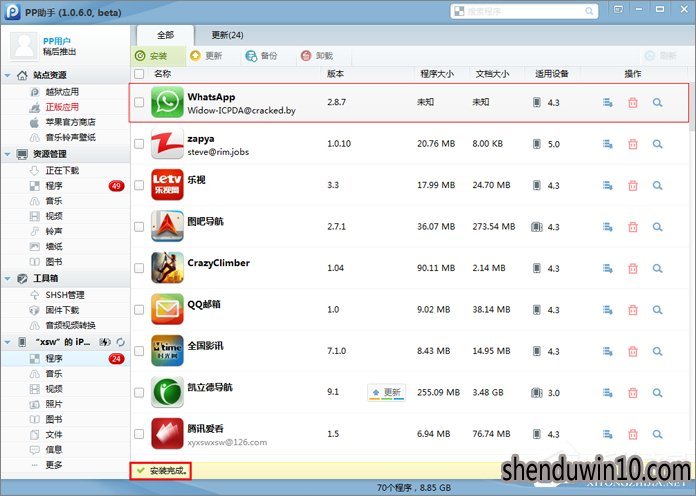This screenshot has width=696, height=496.
Task: Open 音频视频转换 tool
Action: tap(70, 325)
